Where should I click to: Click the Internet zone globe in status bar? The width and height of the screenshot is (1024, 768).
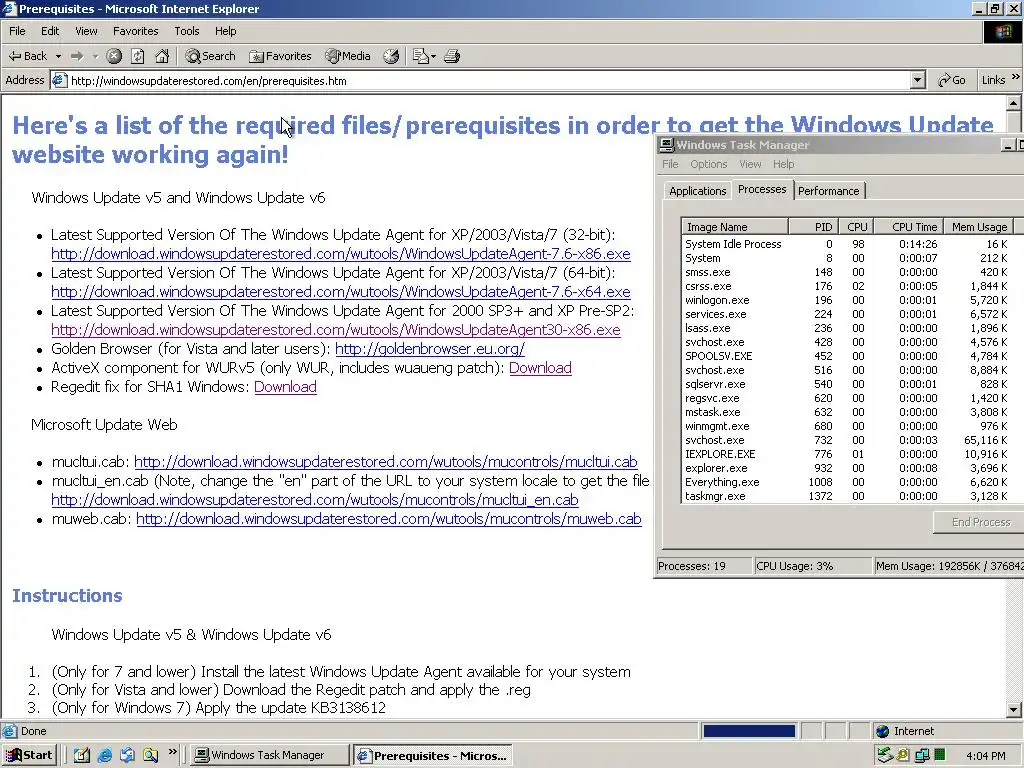[883, 731]
